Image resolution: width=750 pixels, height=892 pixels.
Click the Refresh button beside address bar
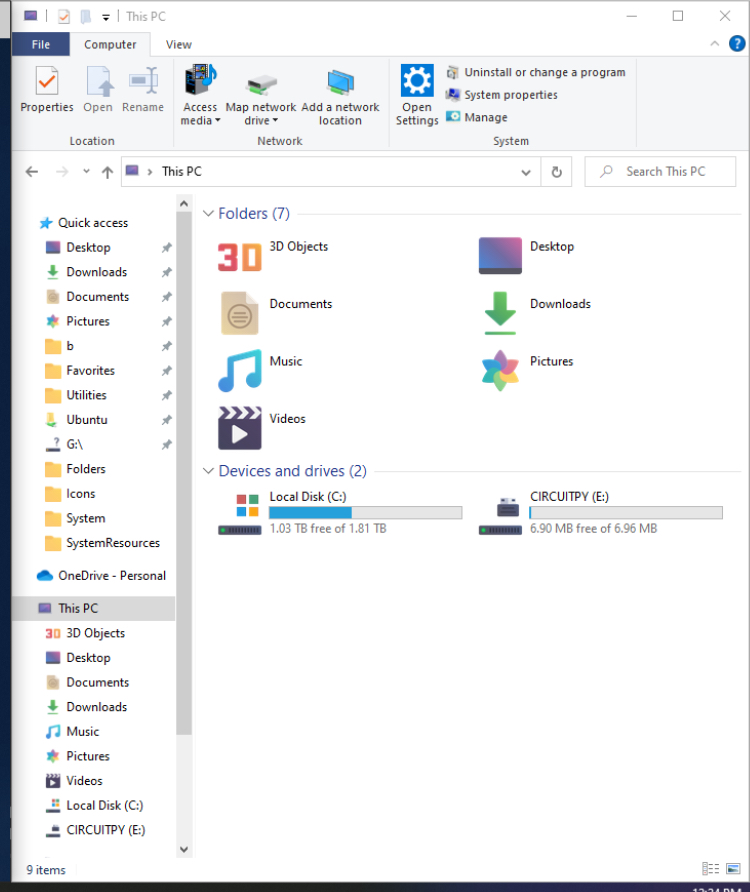(557, 172)
